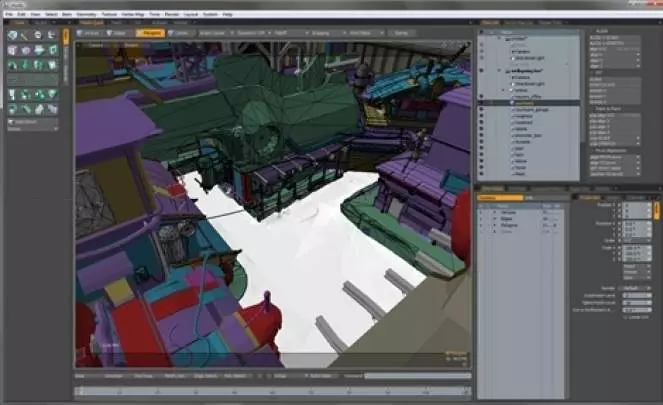Switch selection mode to Edges

click(120, 32)
